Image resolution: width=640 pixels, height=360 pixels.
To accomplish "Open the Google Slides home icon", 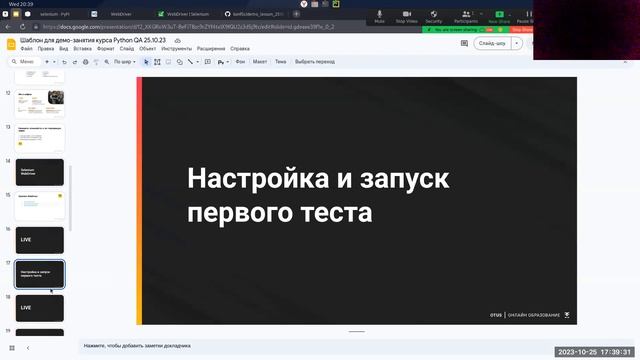I will [x=11, y=44].
